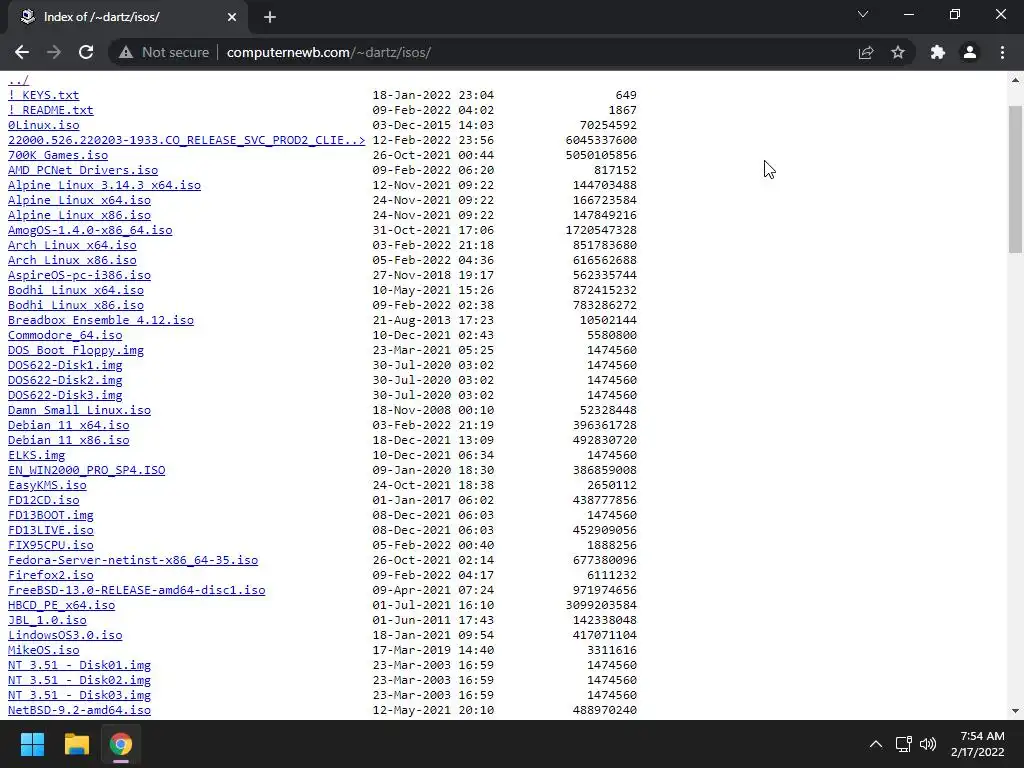Download Breadbox_Ensemble_4.12.iso
Image resolution: width=1024 pixels, height=768 pixels.
coord(101,321)
